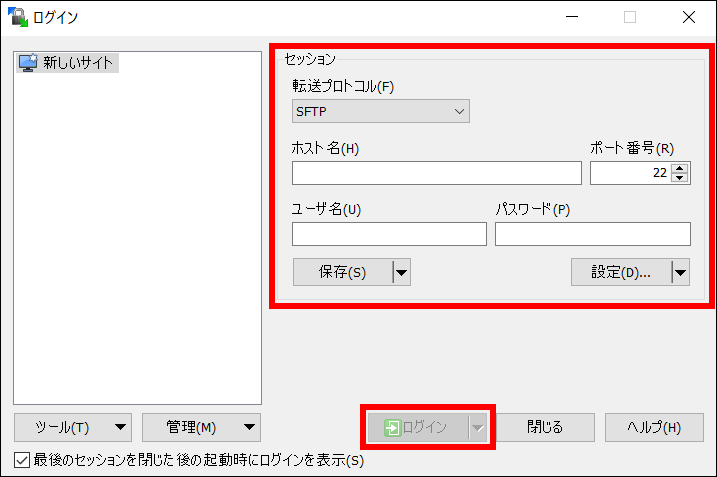Click the green ログイン button
717x477 pixels.
[417, 427]
